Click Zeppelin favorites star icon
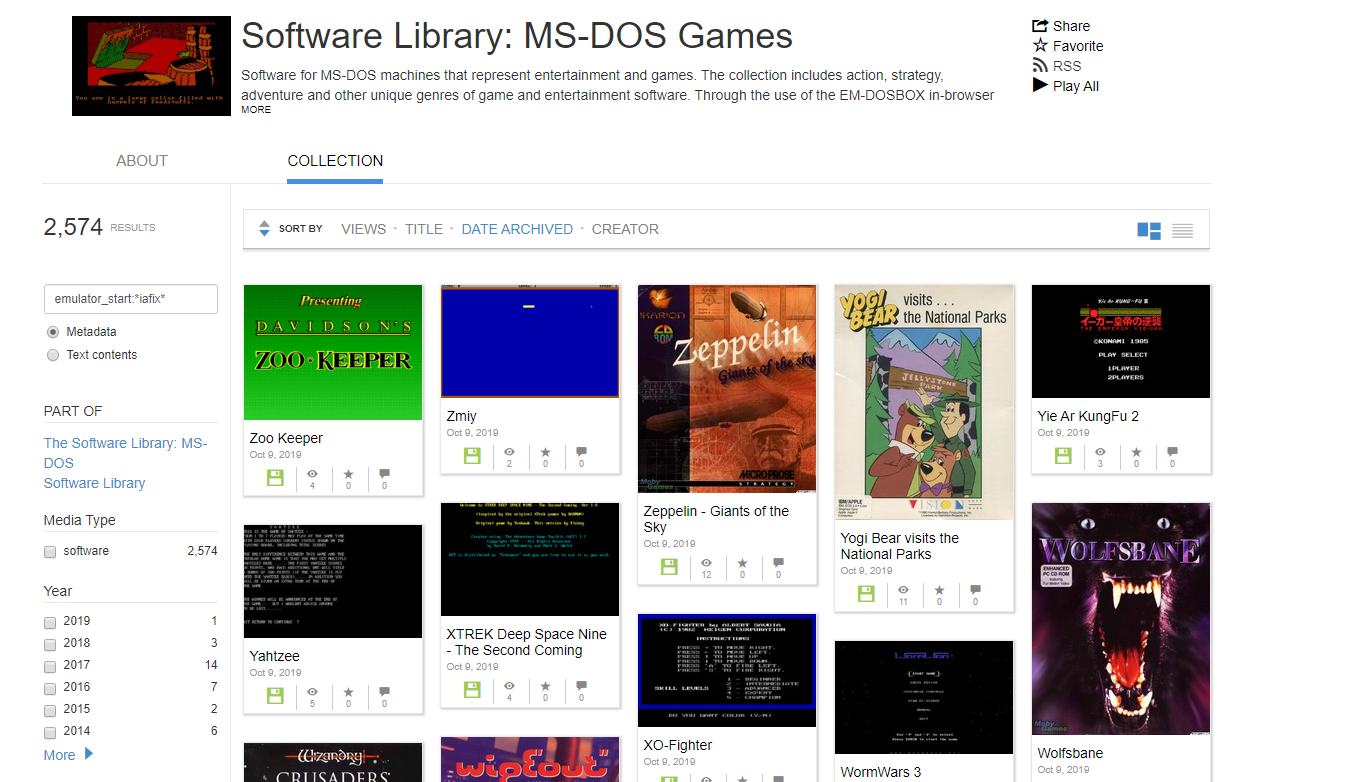Screen dimensions: 1361x782 [742, 562]
